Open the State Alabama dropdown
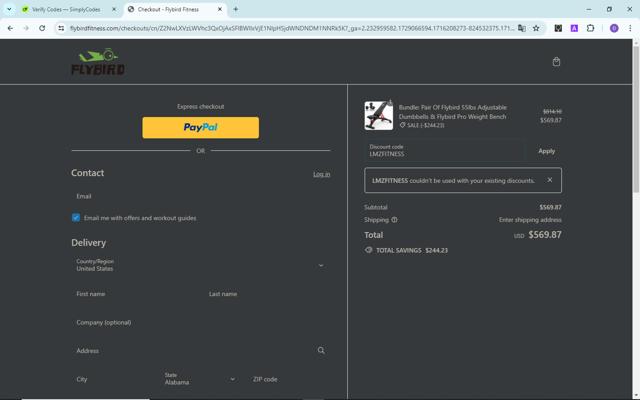 pos(200,379)
